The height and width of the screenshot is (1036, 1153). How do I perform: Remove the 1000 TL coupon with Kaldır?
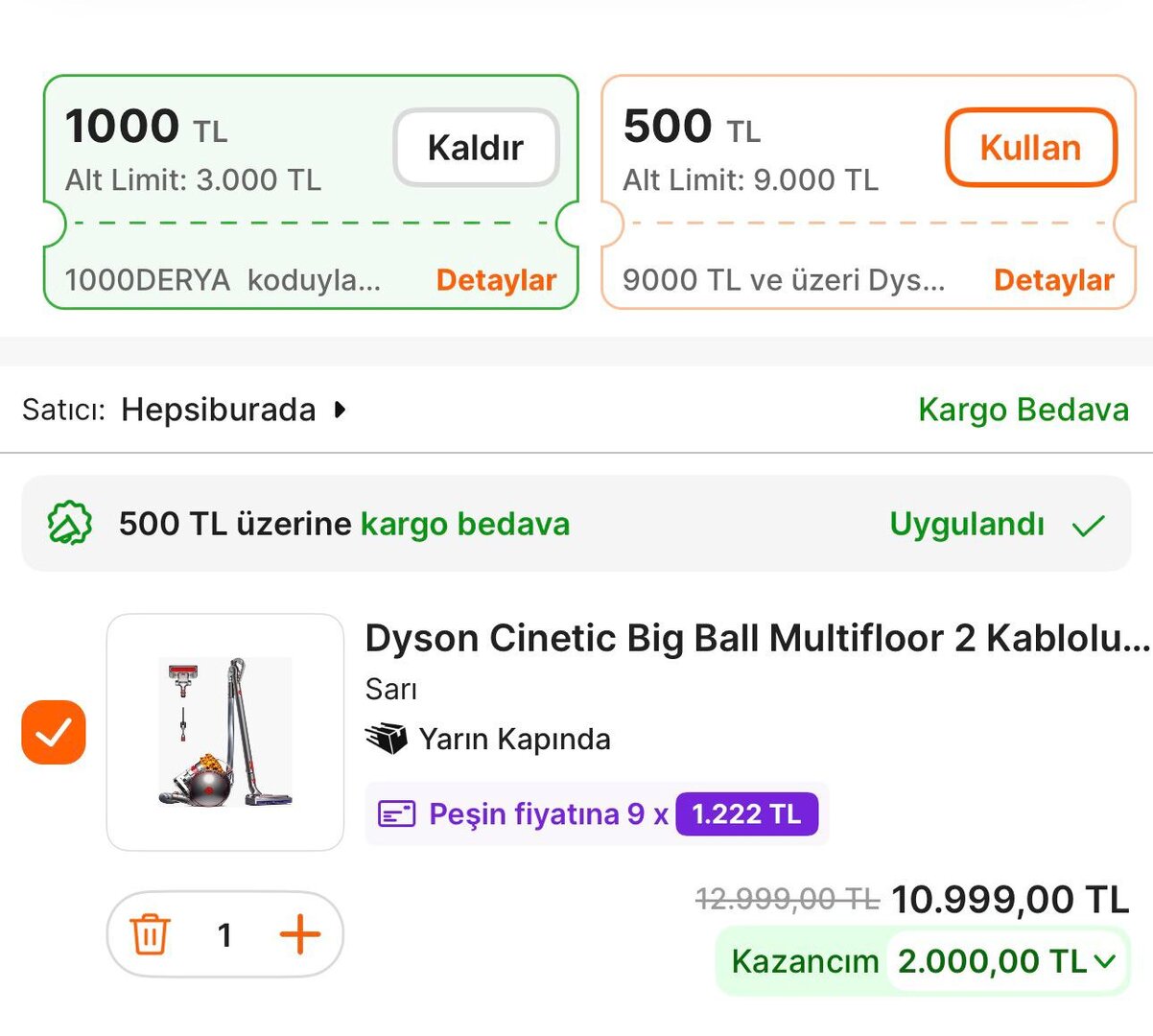click(x=476, y=148)
